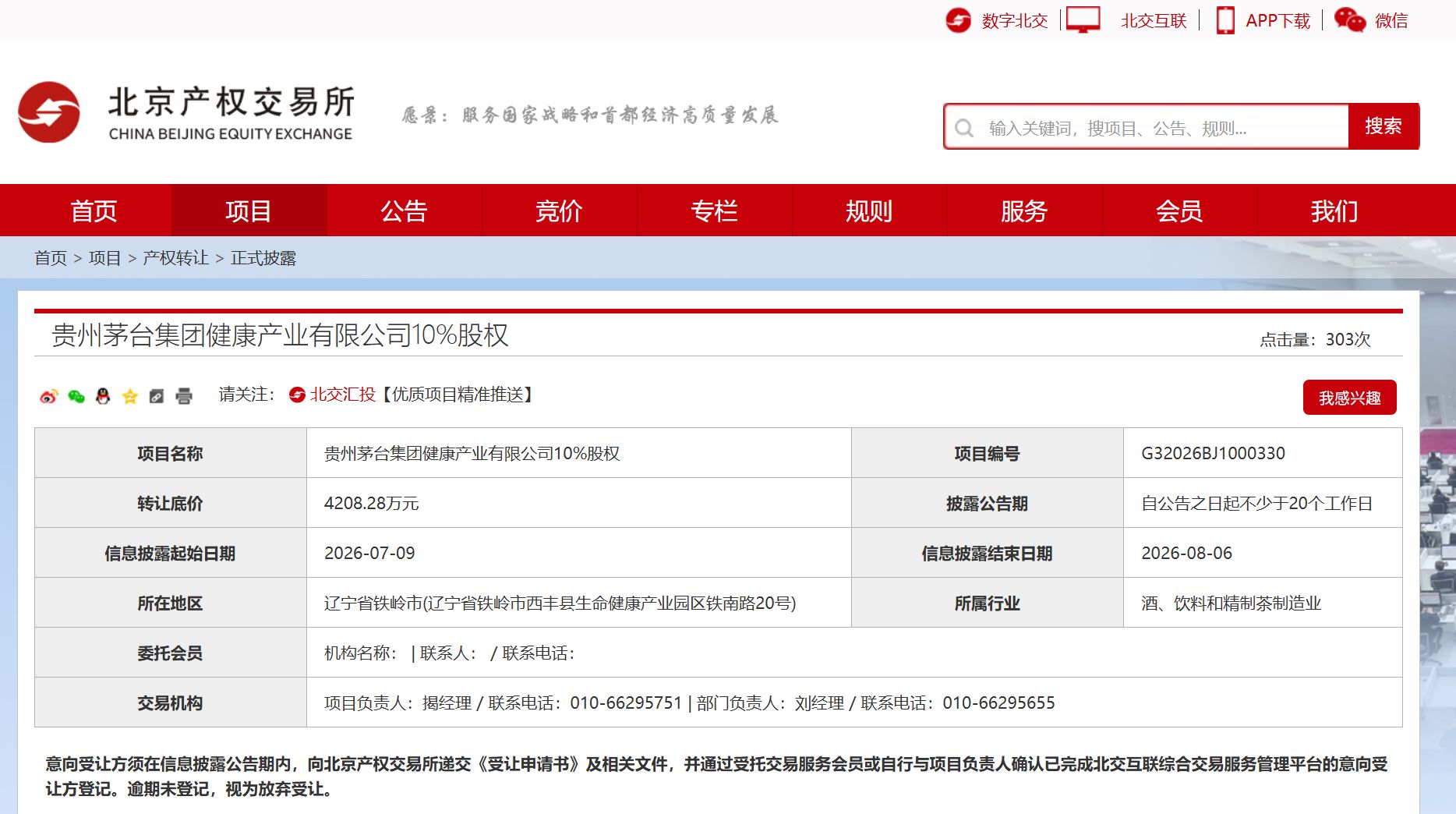Click the 愿景 slogan banner text

(x=590, y=115)
